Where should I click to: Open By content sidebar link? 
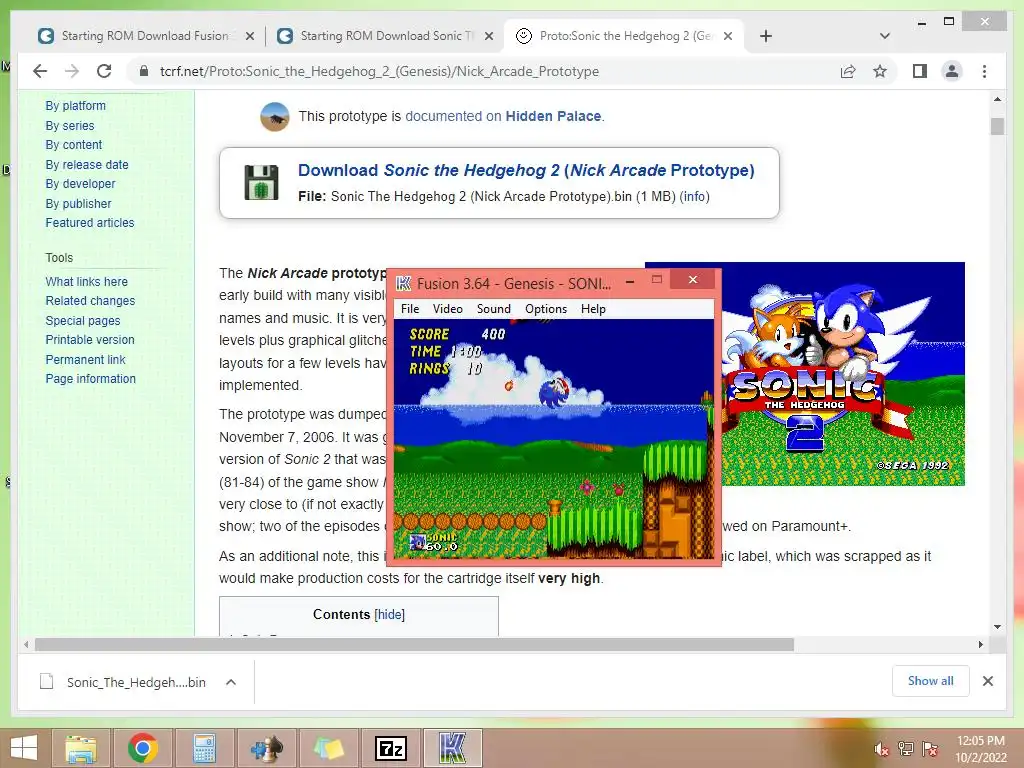74,145
